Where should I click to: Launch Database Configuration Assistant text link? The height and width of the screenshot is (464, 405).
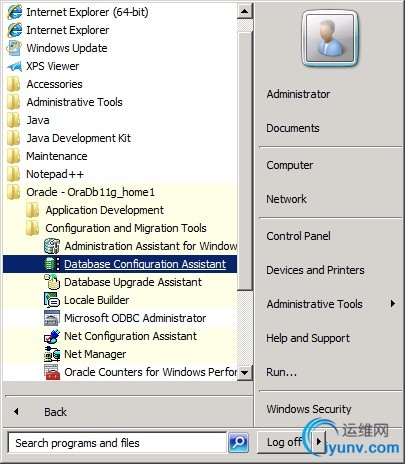click(x=145, y=264)
